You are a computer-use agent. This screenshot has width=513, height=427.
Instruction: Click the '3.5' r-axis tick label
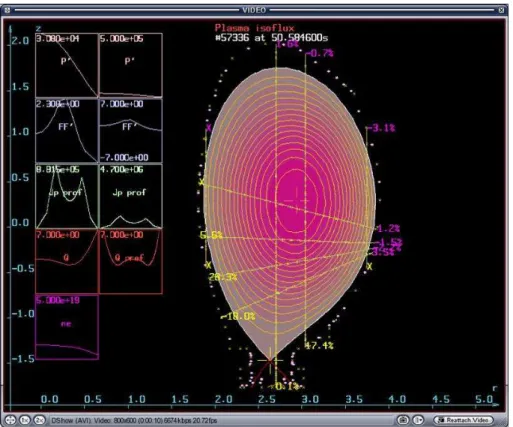[x=354, y=399]
